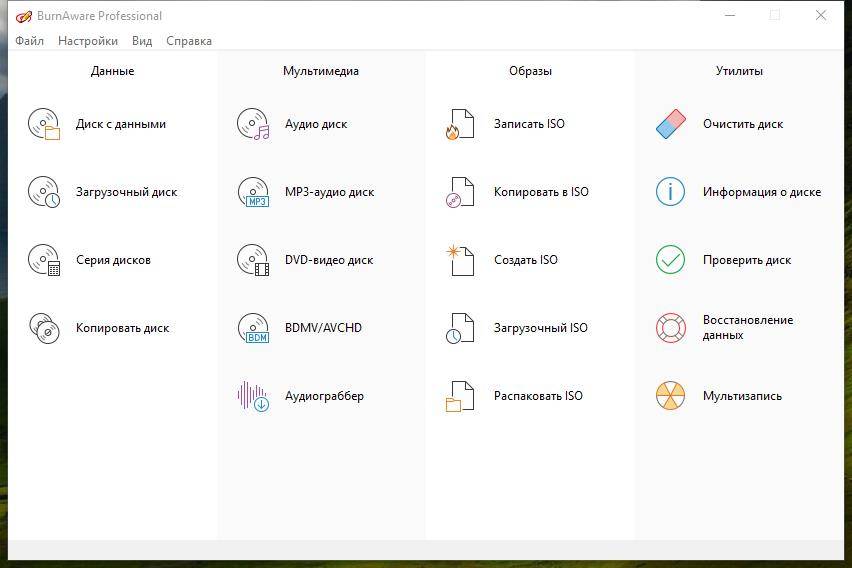Launch the Verify Disc (Проверить диск) checkmark icon

(671, 260)
